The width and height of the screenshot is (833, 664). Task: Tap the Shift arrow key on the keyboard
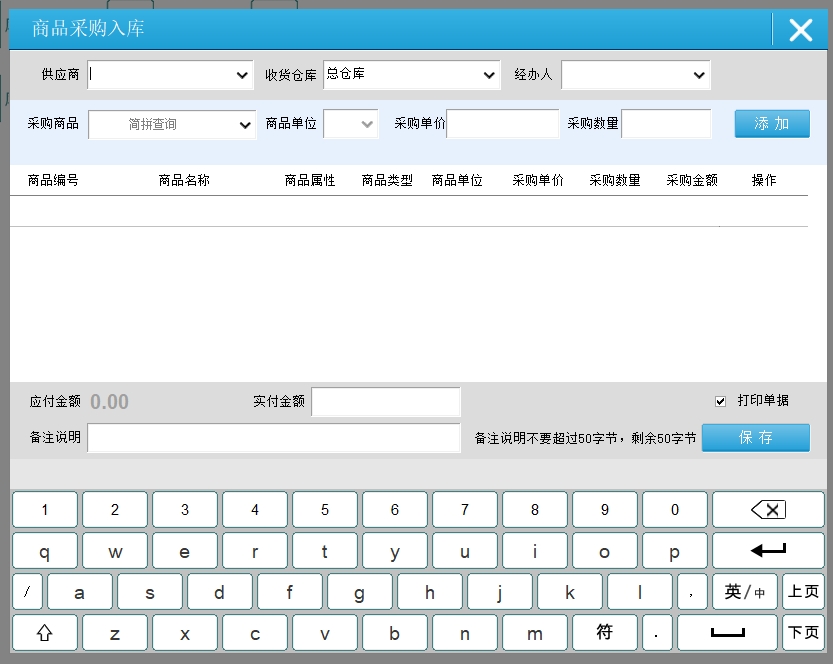point(44,633)
